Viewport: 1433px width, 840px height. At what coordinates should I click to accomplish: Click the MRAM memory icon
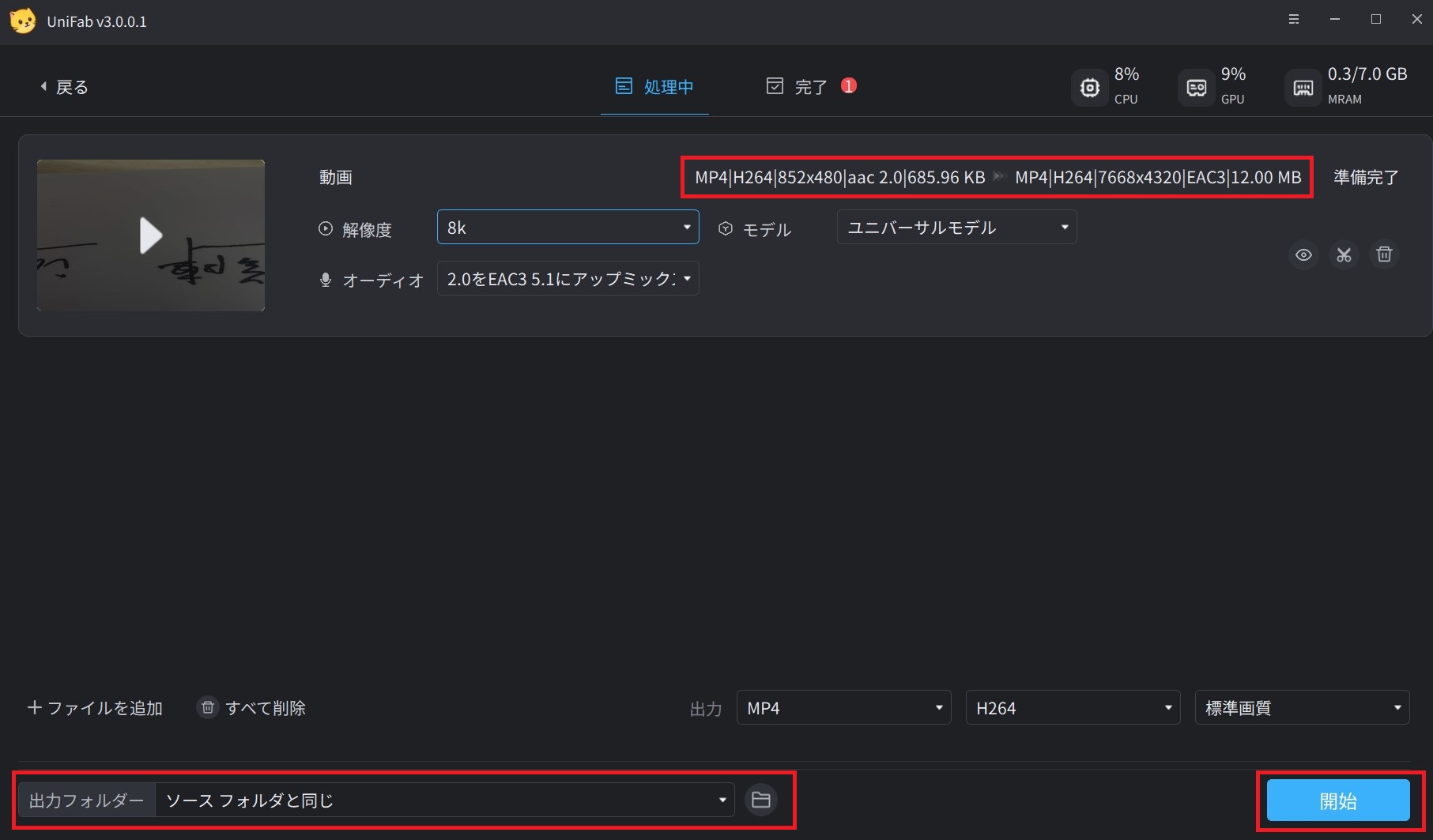(1303, 88)
